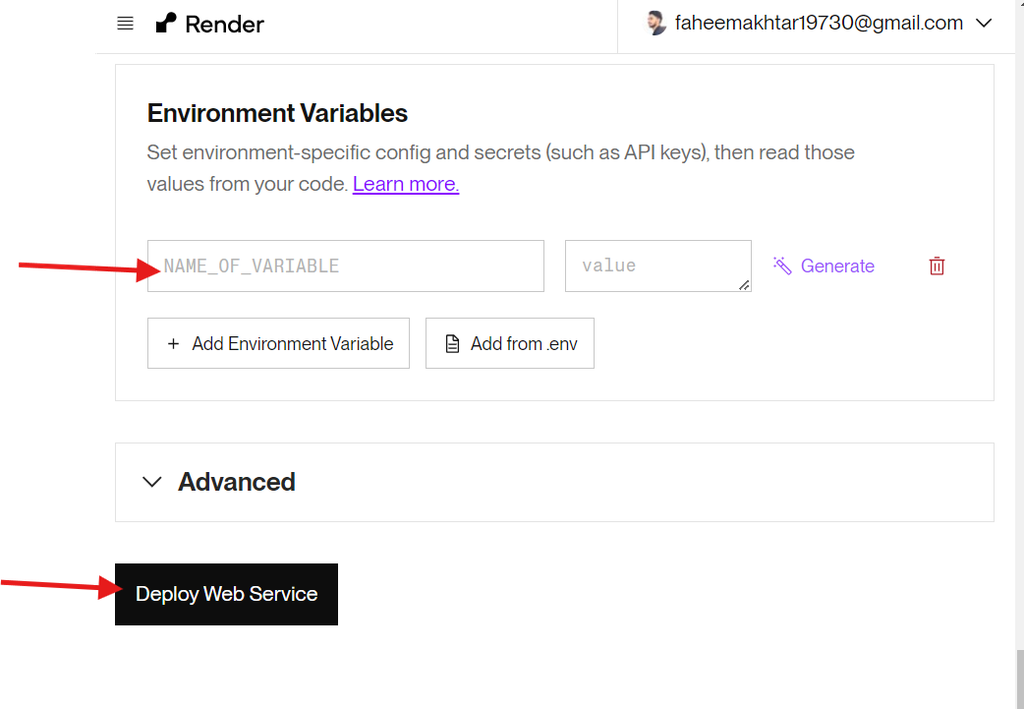
Task: Click the plus icon in Add Environment Variable
Action: click(x=173, y=344)
